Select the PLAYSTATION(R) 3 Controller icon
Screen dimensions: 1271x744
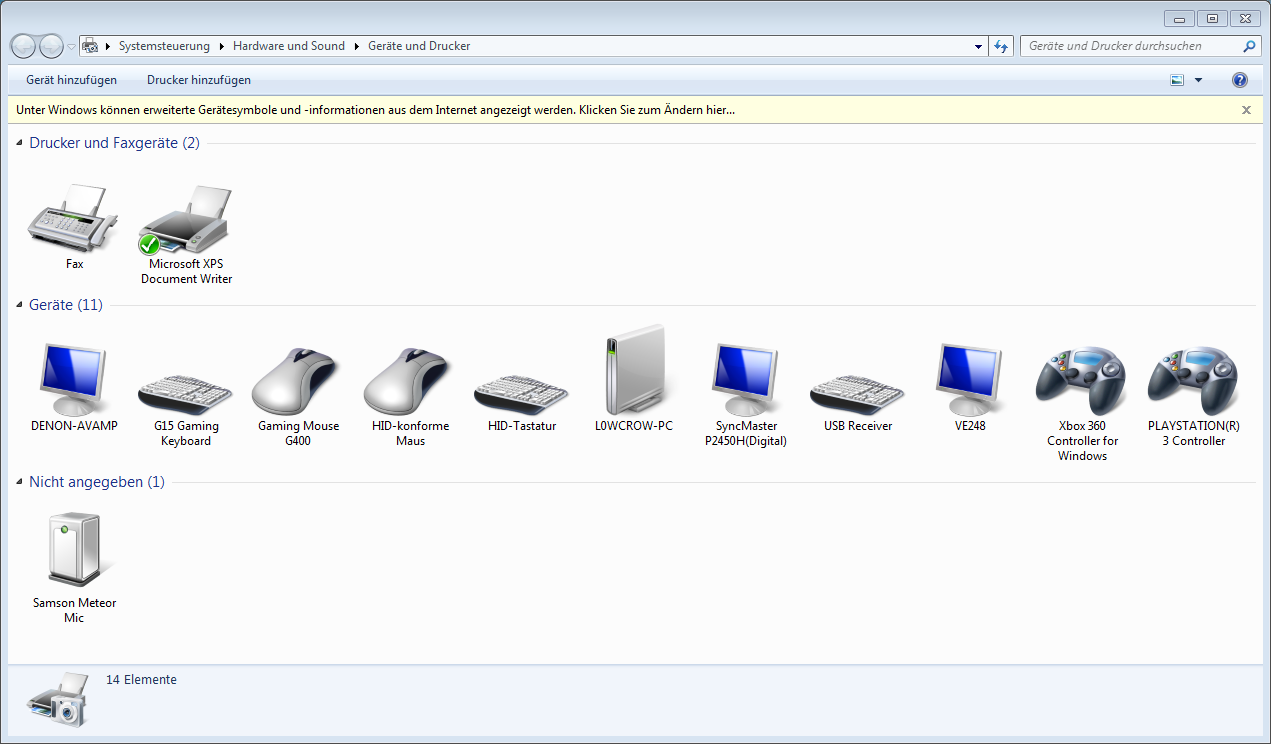1193,381
